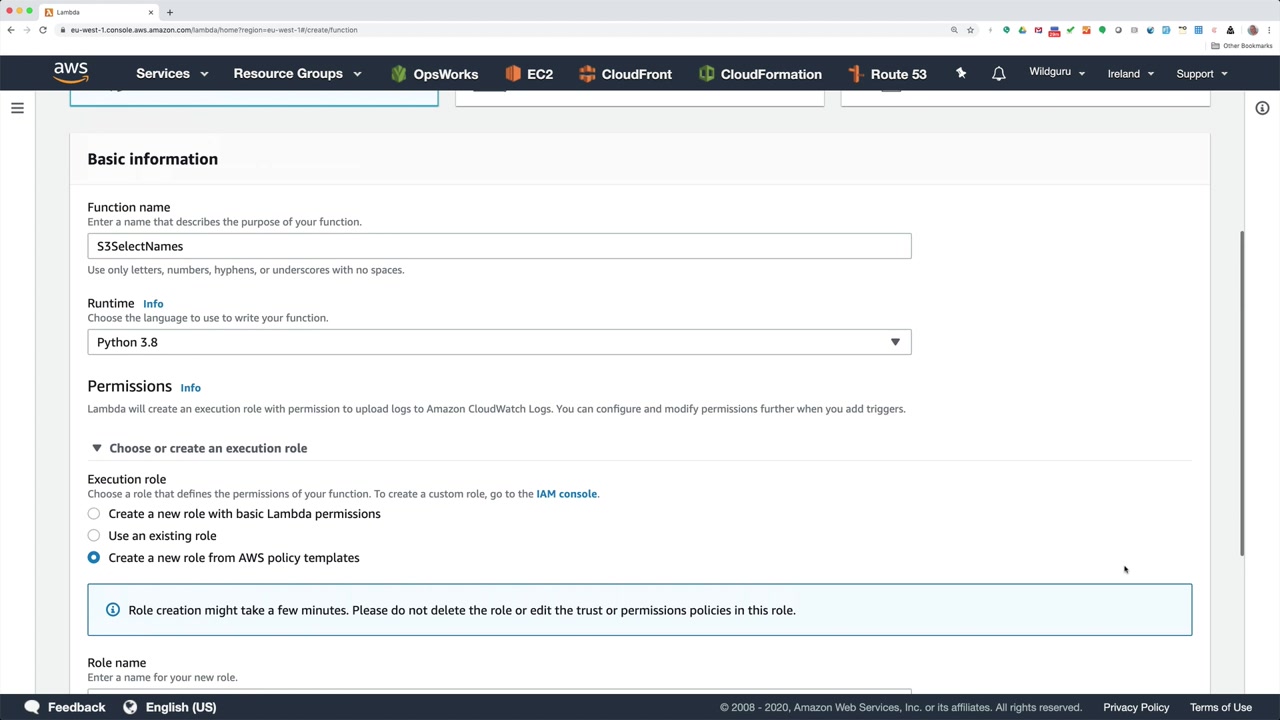Image resolution: width=1280 pixels, height=720 pixels.
Task: Open the Route 53 shortcut icon
Action: (x=855, y=74)
